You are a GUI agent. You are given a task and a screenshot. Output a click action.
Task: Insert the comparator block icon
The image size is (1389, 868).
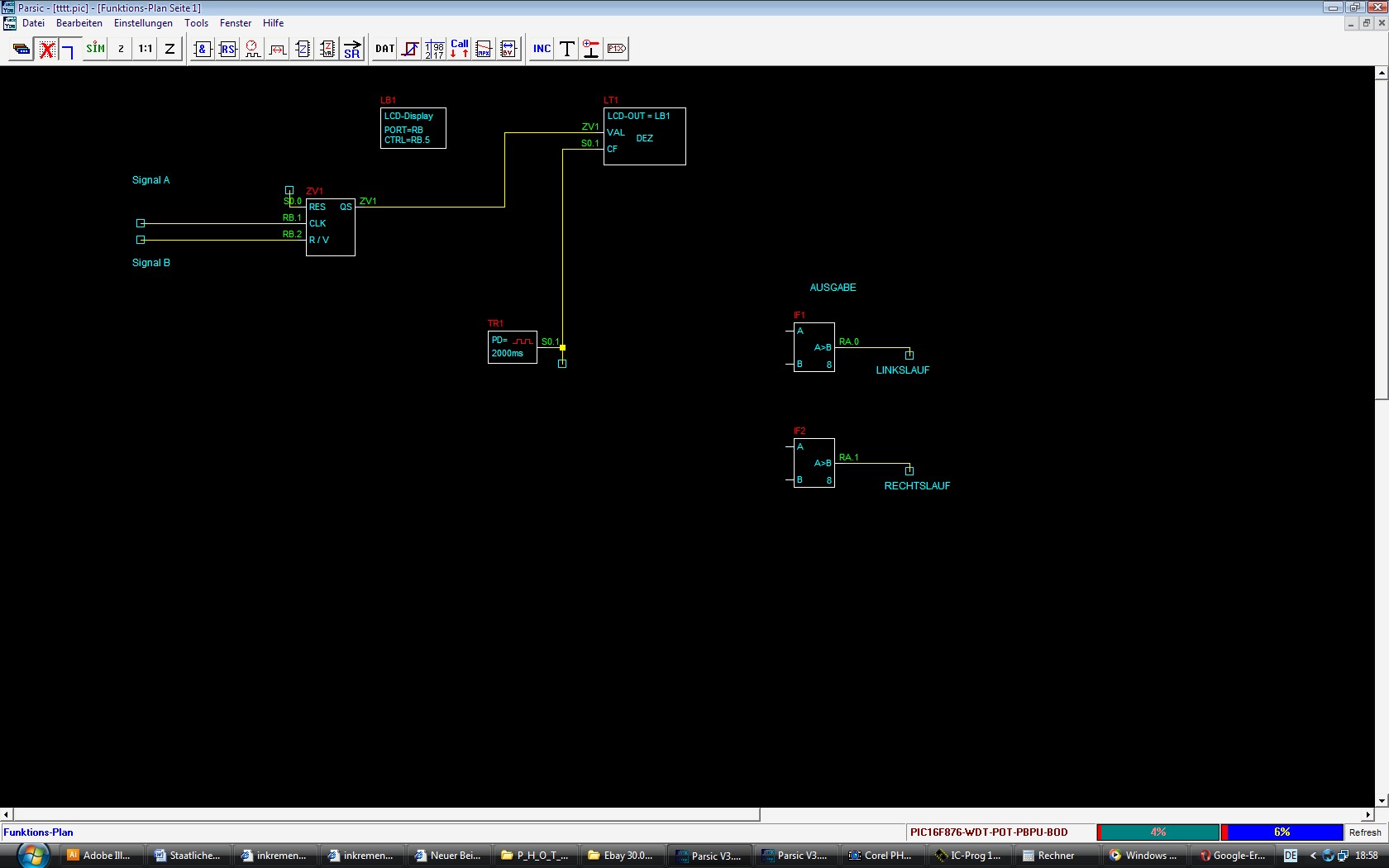[278, 49]
